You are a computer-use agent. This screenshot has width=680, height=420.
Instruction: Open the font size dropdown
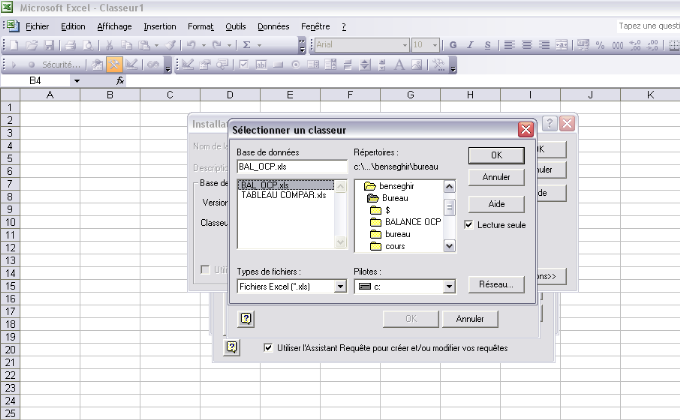433,45
